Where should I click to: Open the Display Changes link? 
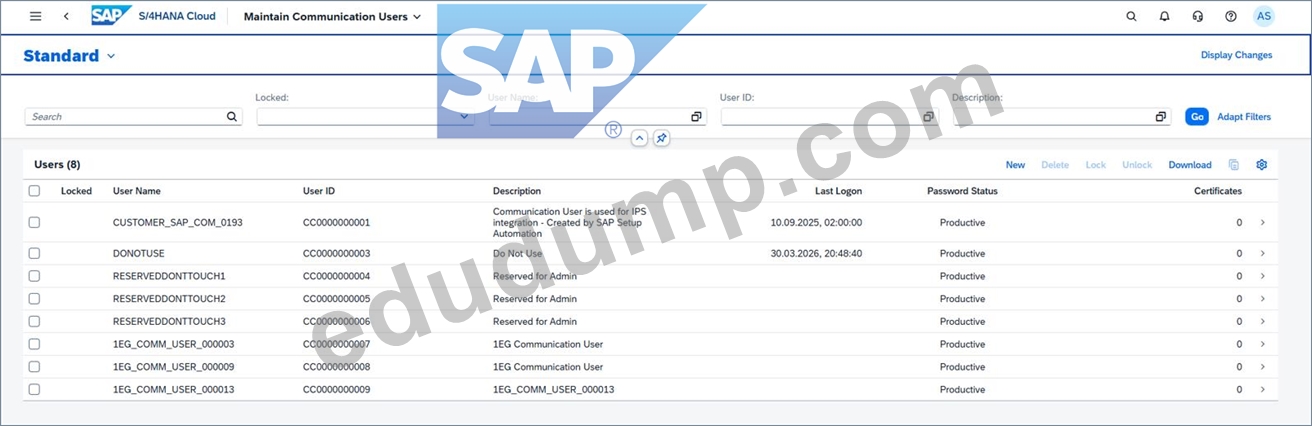pyautogui.click(x=1236, y=55)
